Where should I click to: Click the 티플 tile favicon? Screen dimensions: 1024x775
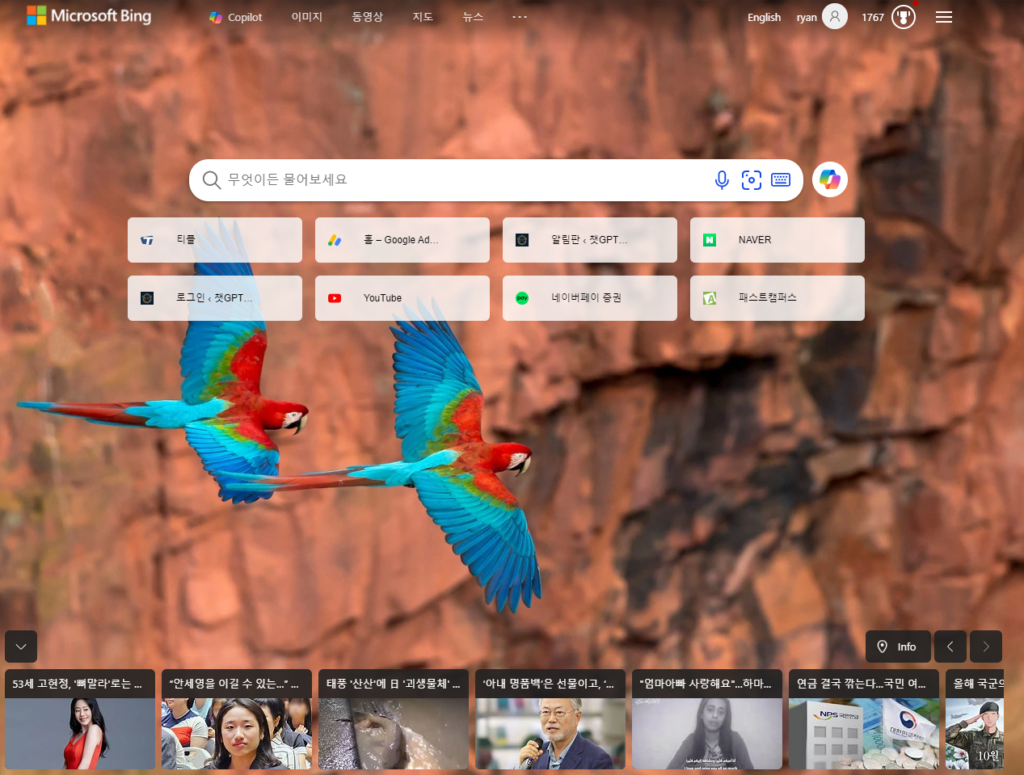(x=147, y=240)
